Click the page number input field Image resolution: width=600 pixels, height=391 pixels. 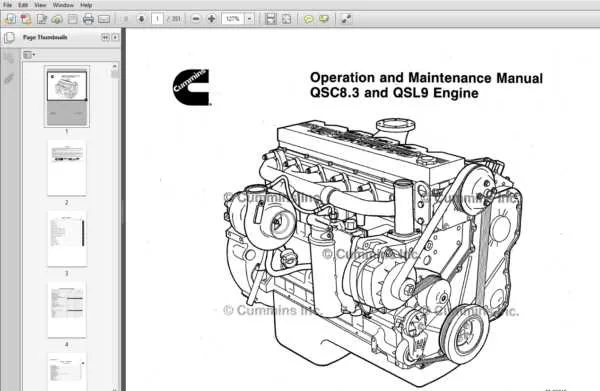point(157,19)
